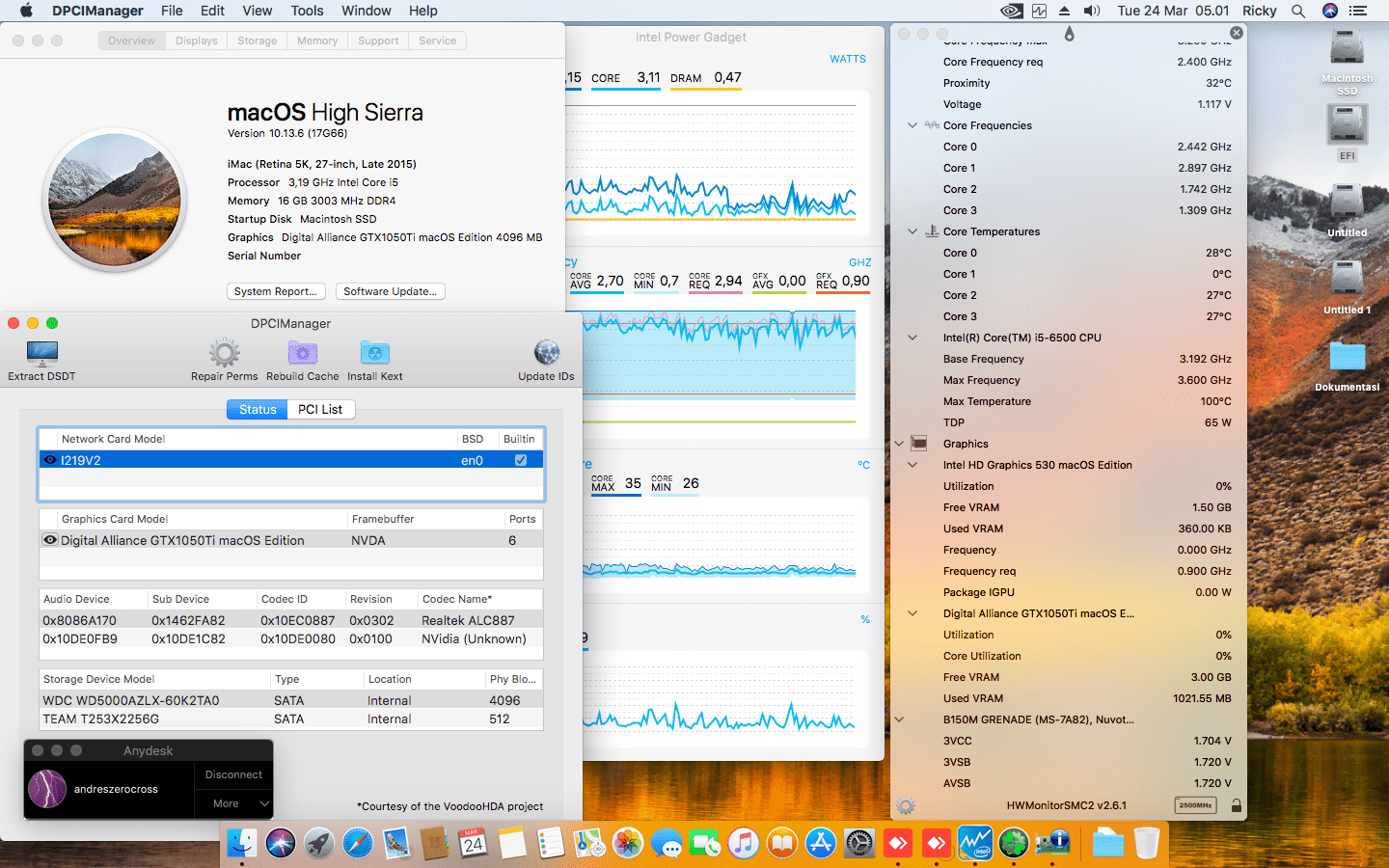Screen dimensions: 1389x868
Task: Open Intel Power Gadget in the dock
Action: click(974, 844)
